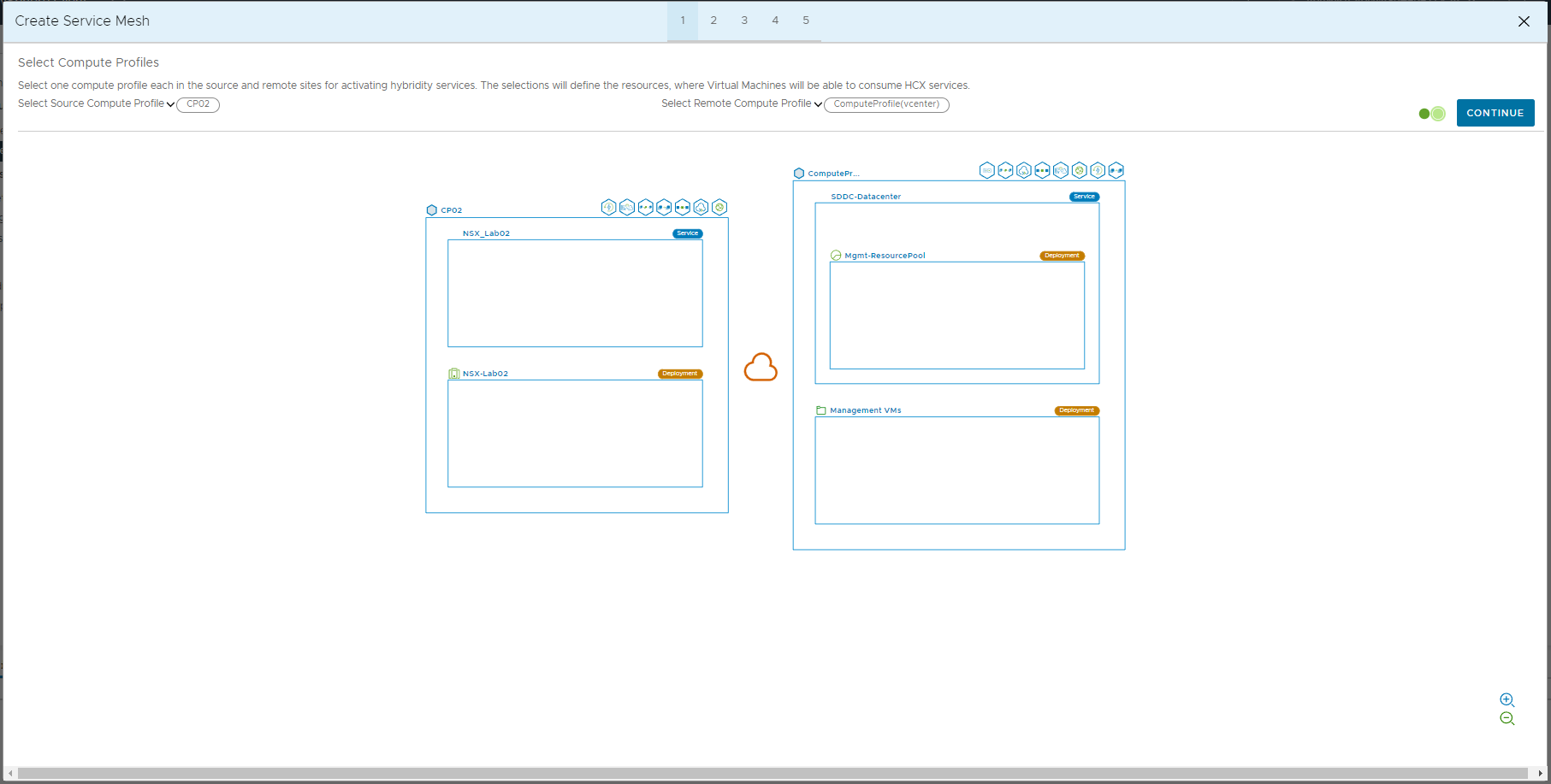This screenshot has width=1551, height=784.
Task: Click the NSX_Lab02 label
Action: tap(486, 233)
